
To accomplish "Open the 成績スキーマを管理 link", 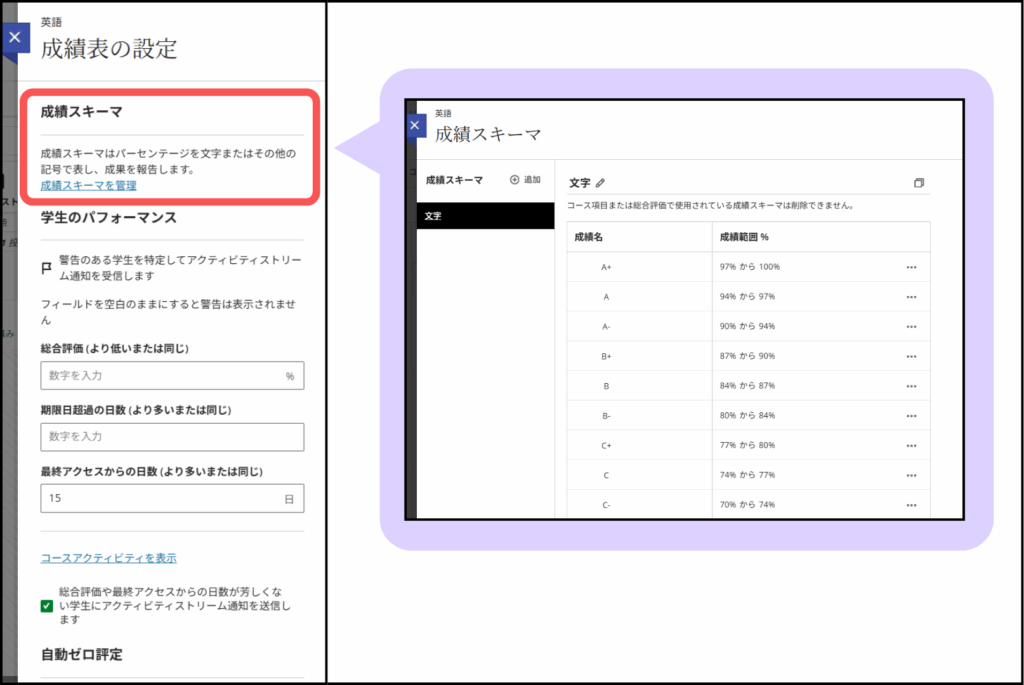I will pyautogui.click(x=88, y=185).
